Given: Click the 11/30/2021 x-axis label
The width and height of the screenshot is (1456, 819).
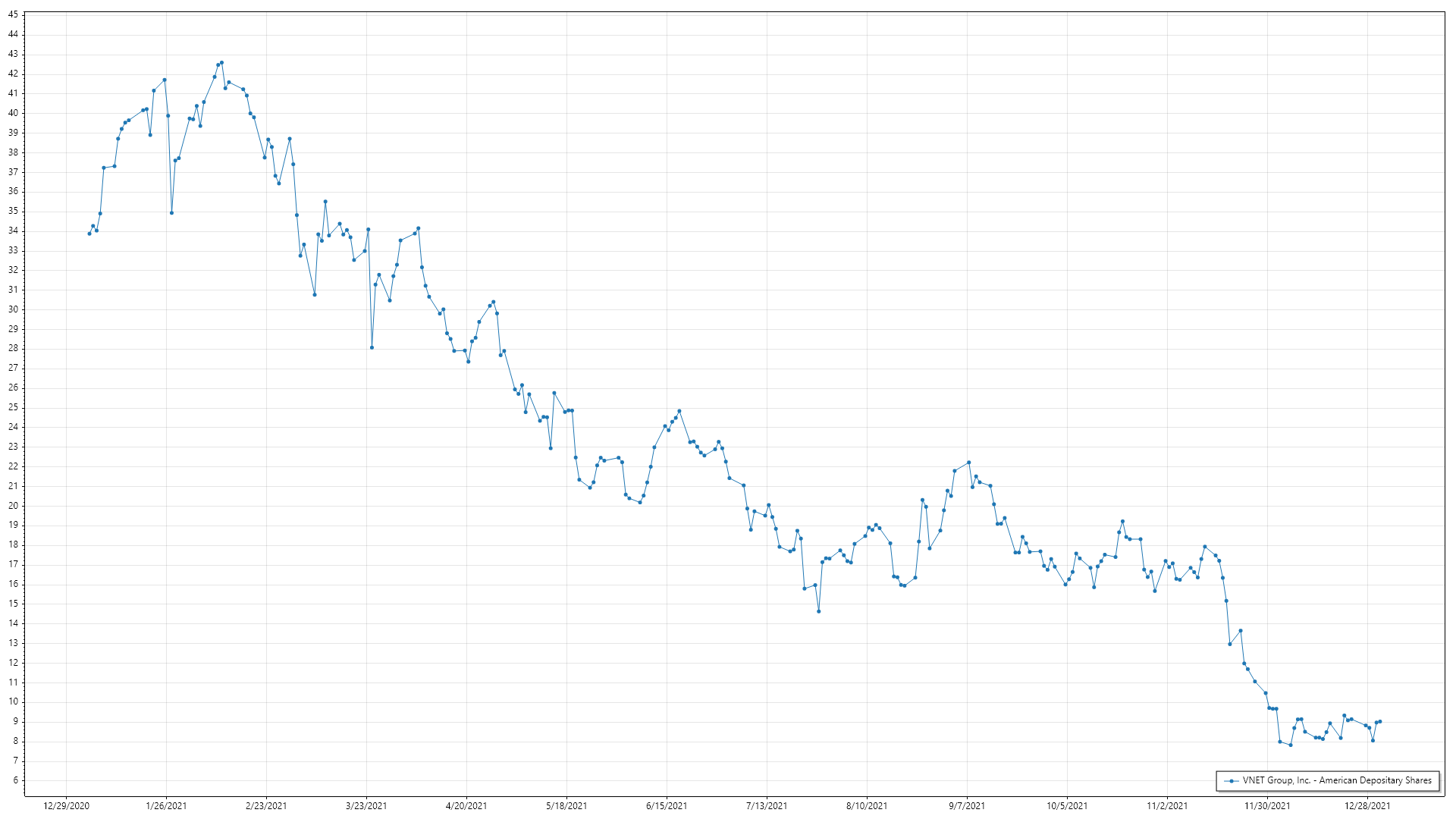Looking at the screenshot, I should [x=1267, y=806].
